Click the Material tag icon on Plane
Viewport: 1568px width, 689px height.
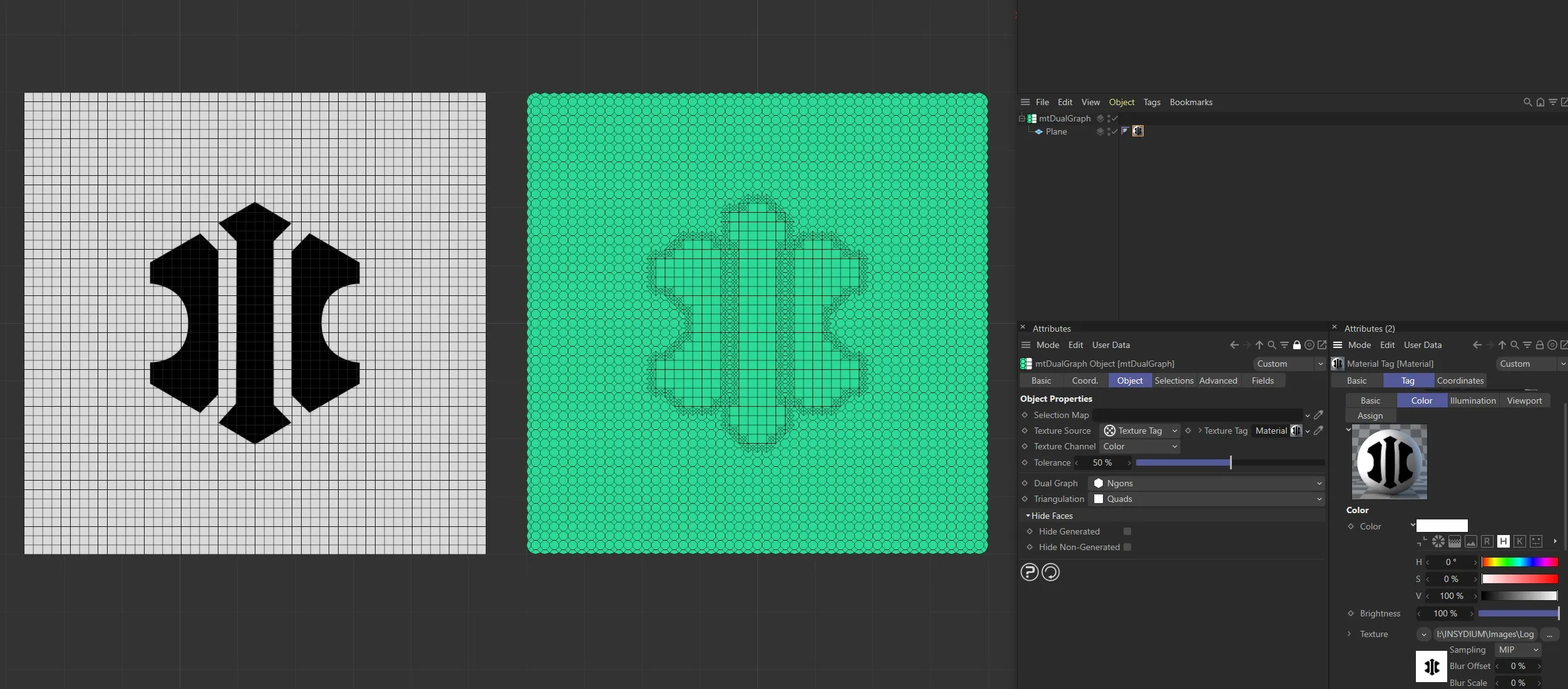tap(1138, 131)
